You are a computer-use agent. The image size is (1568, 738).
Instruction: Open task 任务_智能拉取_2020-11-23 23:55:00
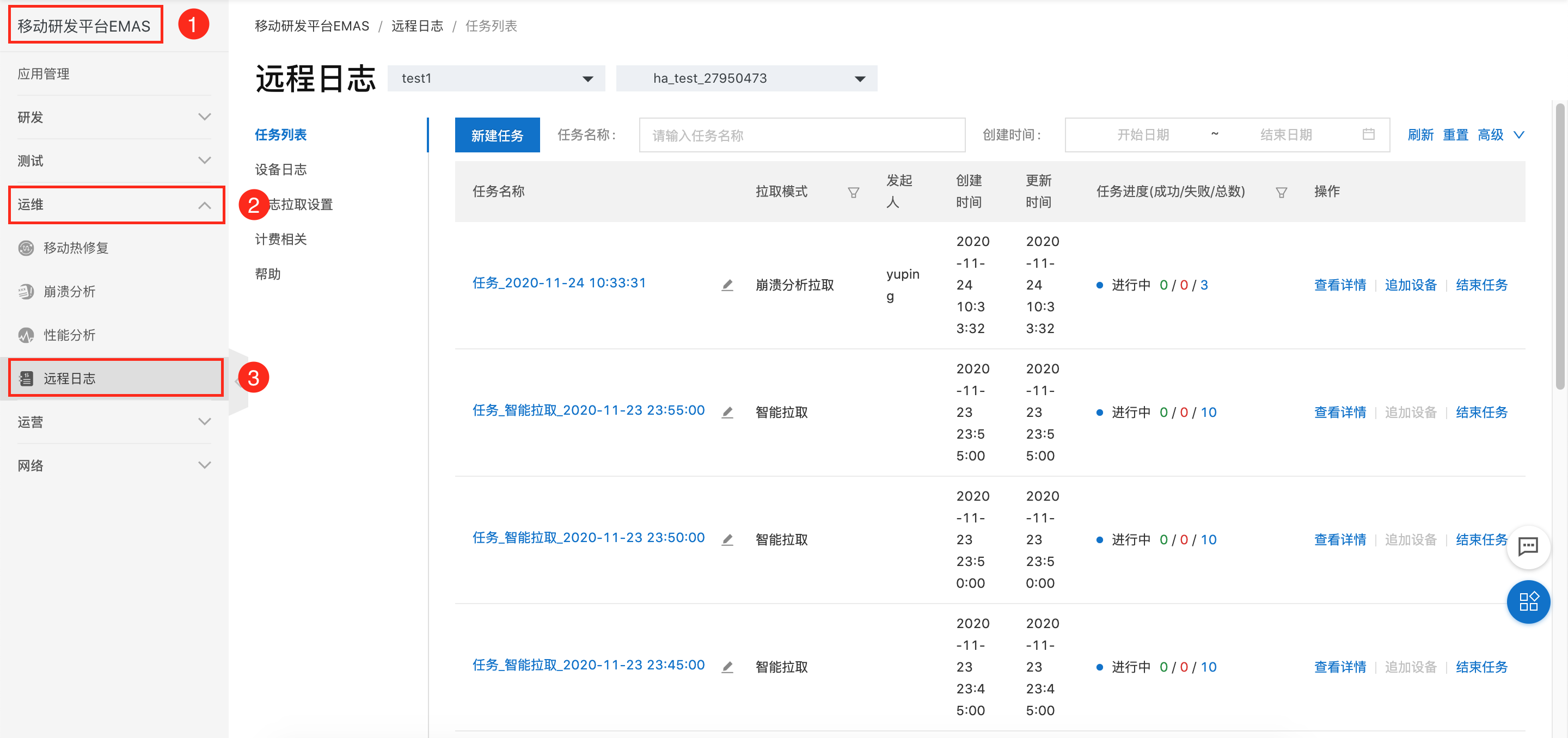[588, 411]
